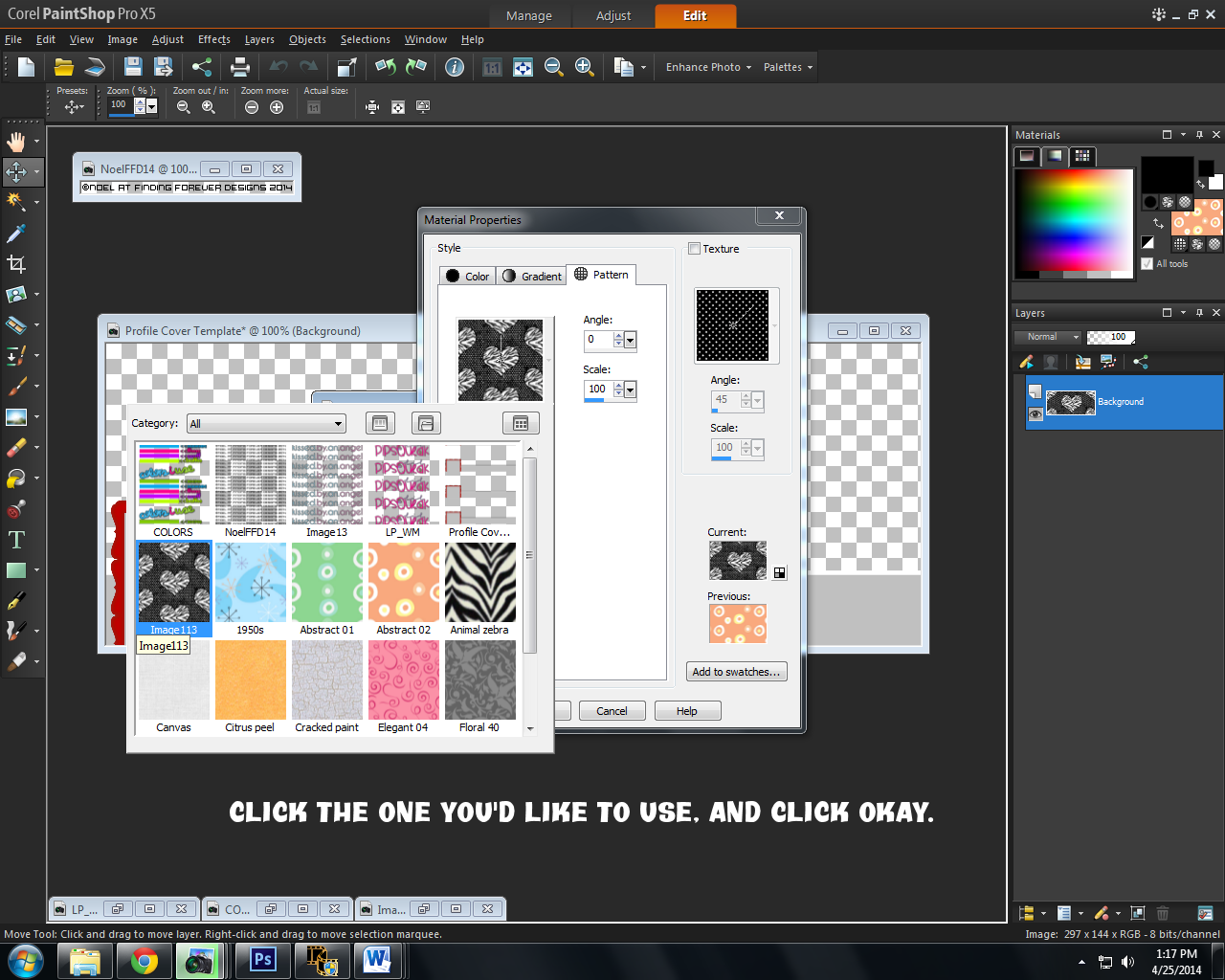Select the Eraser tool
The height and width of the screenshot is (980, 1225).
pyautogui.click(x=15, y=447)
